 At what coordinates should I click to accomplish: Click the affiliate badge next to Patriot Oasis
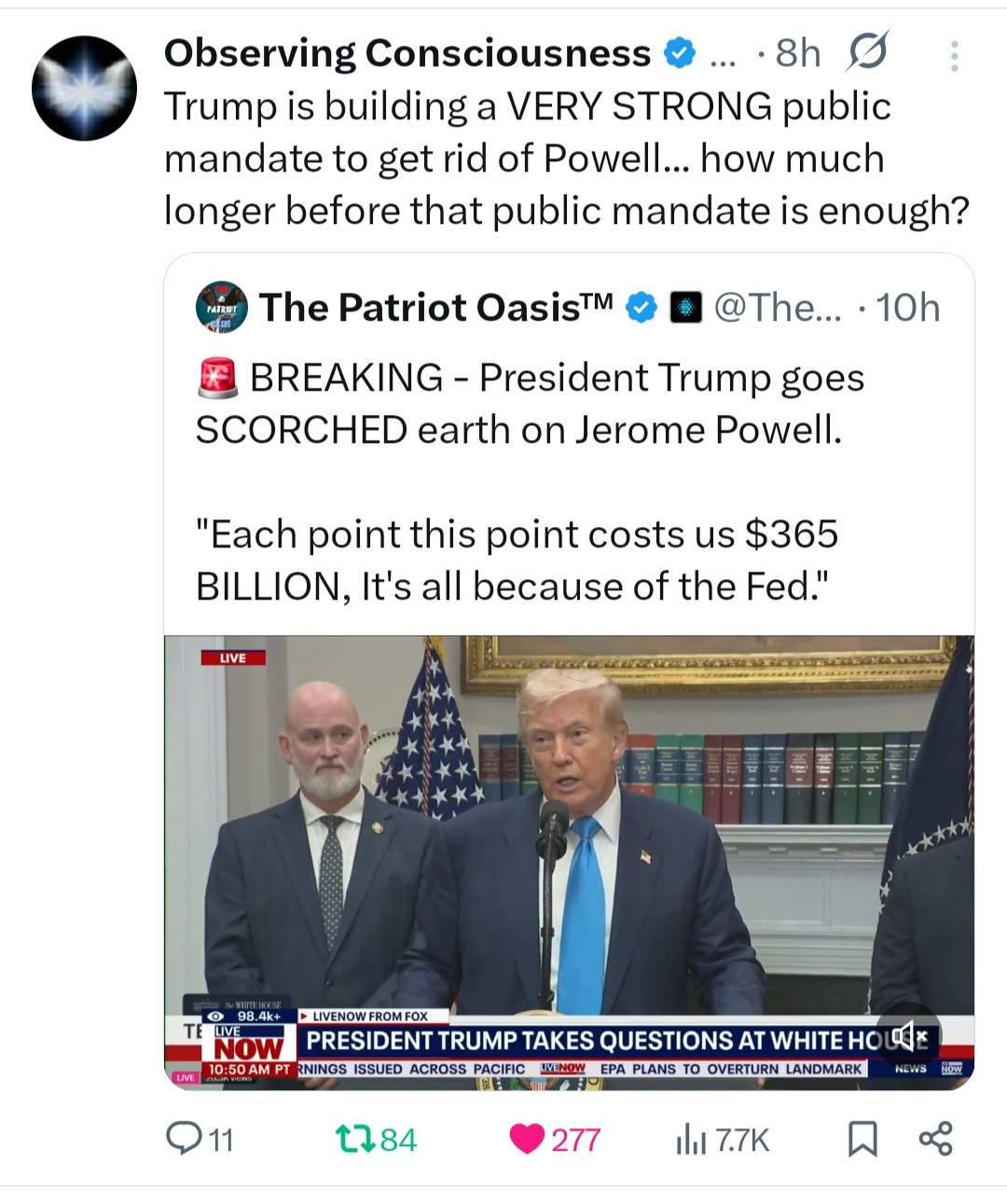pos(686,308)
